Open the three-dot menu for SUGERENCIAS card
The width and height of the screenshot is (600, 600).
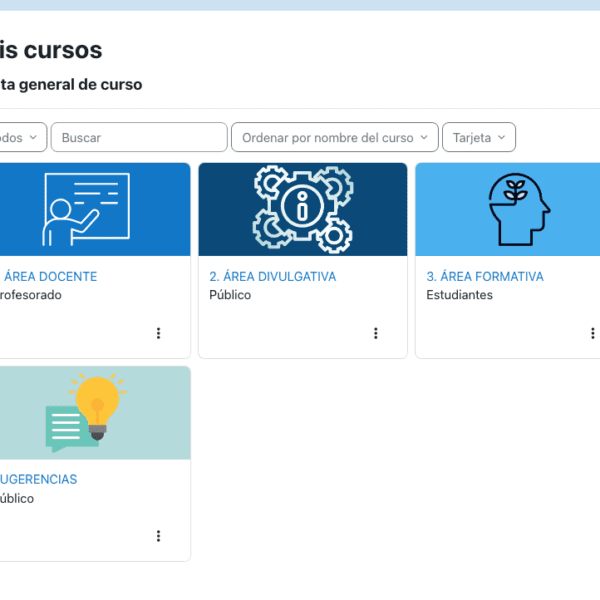point(158,536)
